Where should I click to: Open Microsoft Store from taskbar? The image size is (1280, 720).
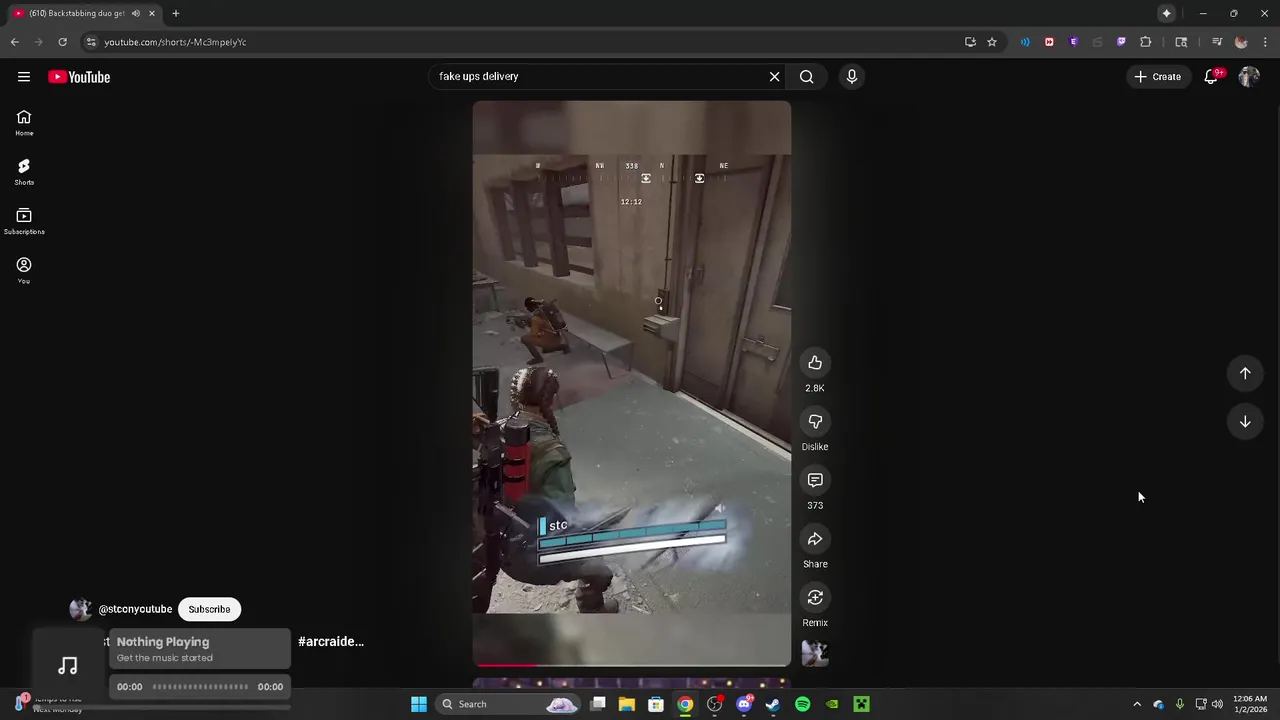click(656, 704)
